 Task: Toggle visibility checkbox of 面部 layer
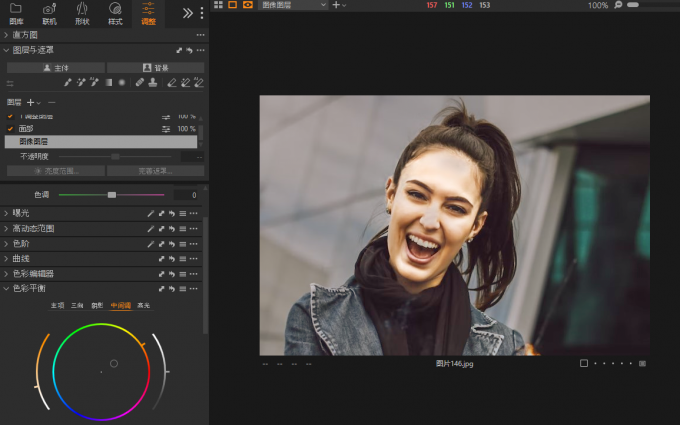click(10, 128)
